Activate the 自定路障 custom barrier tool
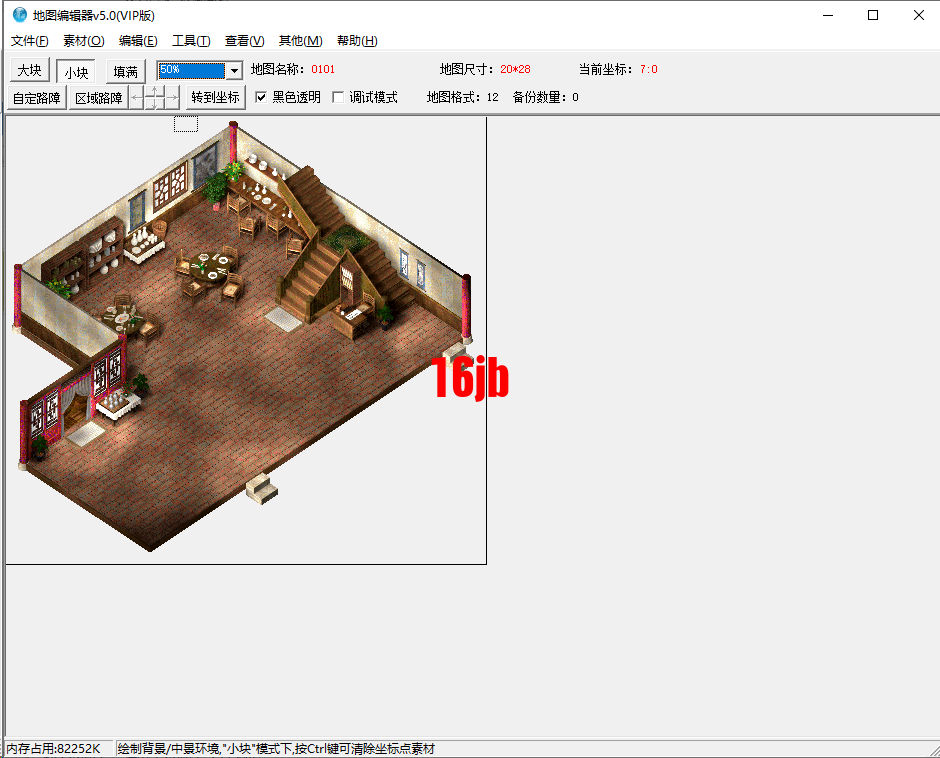This screenshot has height=758, width=940. pos(36,97)
